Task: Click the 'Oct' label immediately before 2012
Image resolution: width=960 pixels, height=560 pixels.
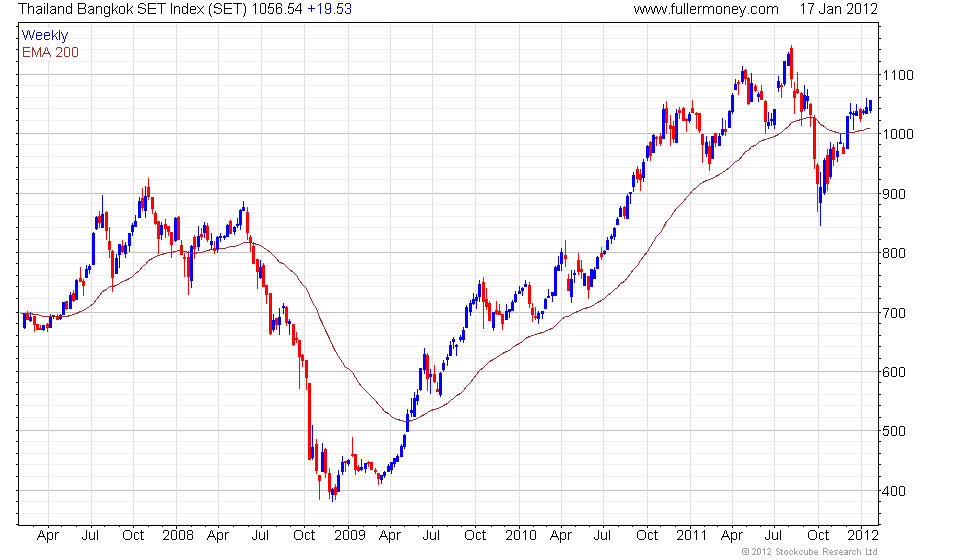Action: coord(819,536)
